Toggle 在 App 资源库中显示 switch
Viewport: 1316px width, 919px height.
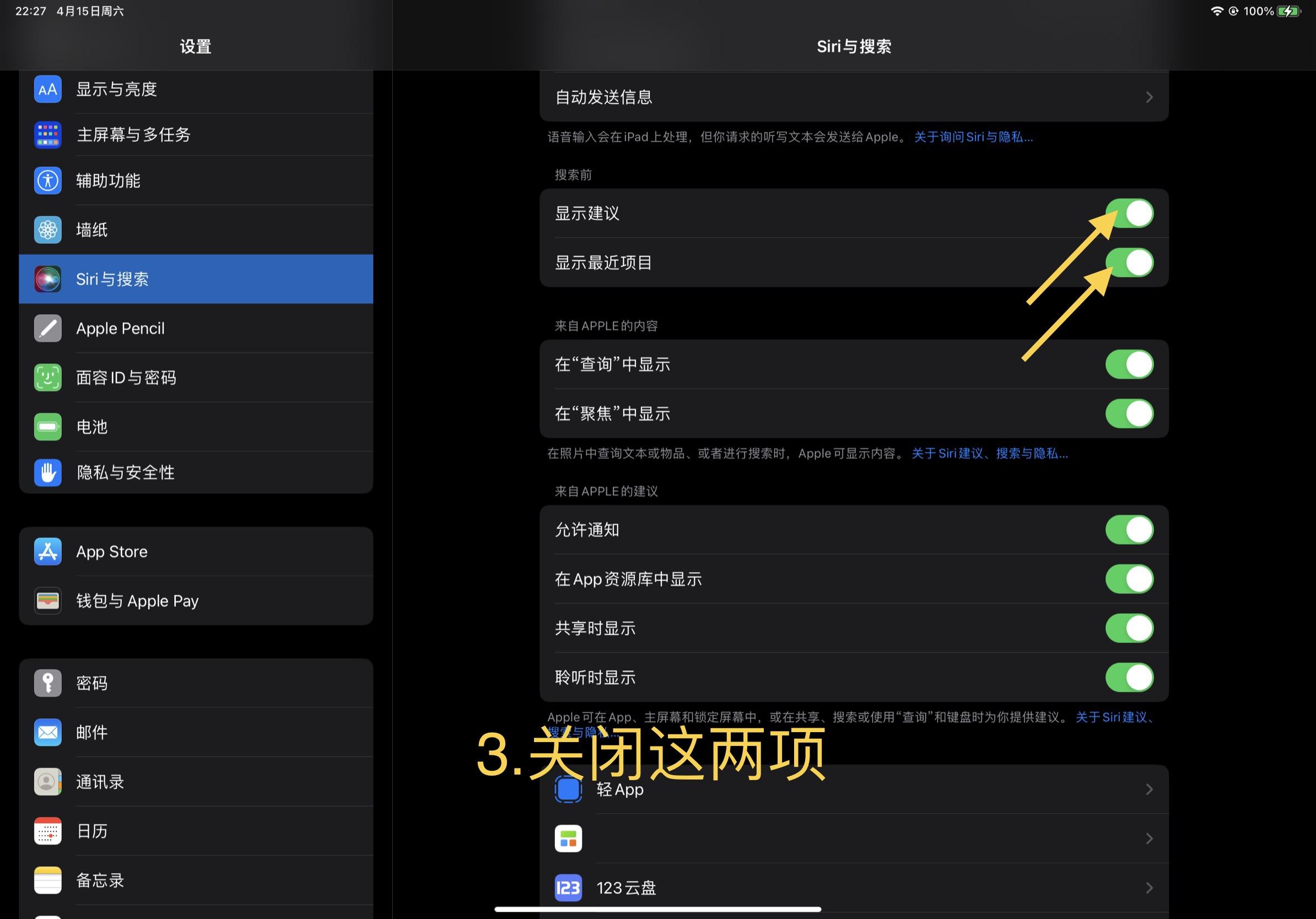[x=1129, y=579]
